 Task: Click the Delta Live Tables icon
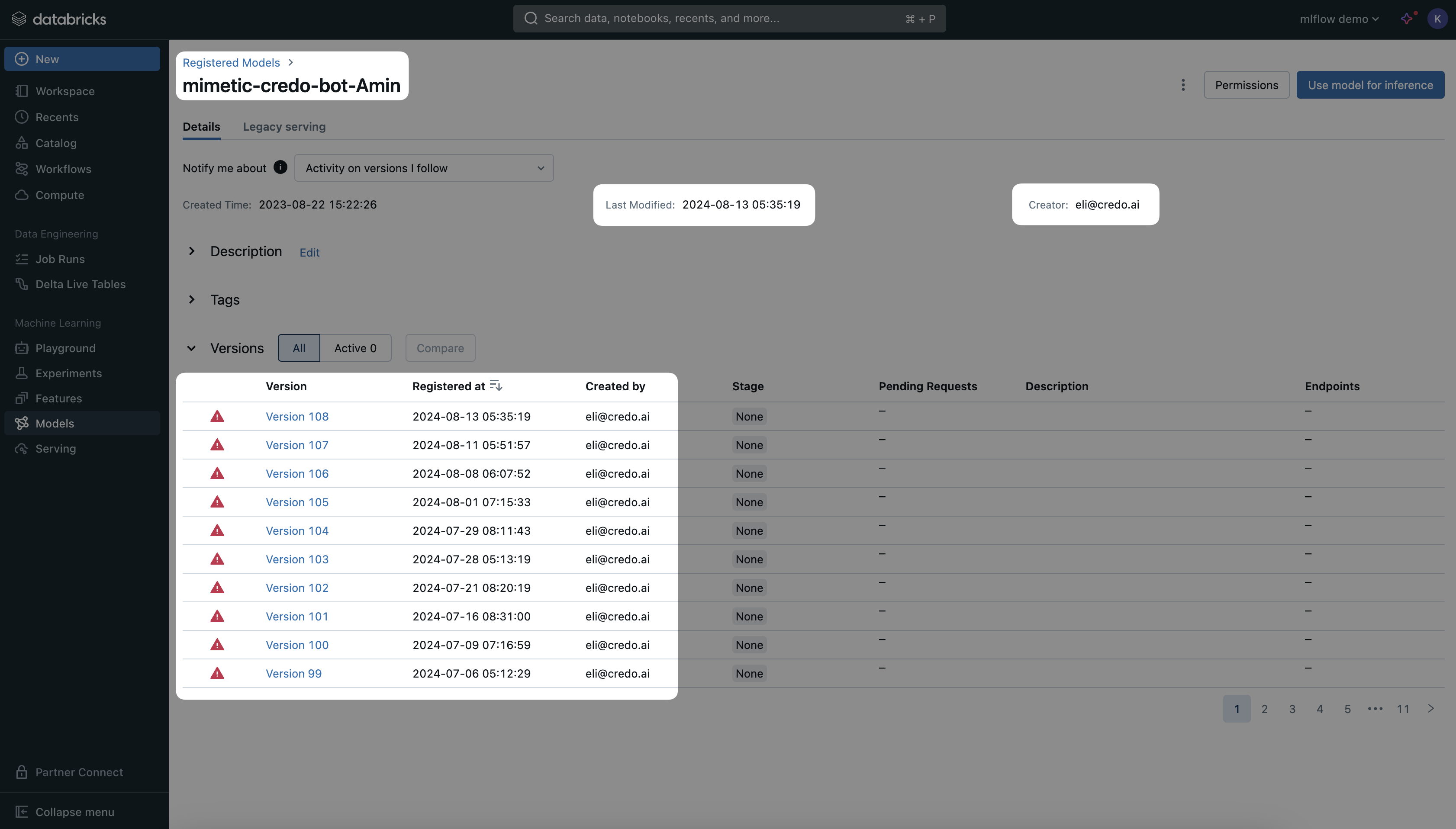[22, 284]
